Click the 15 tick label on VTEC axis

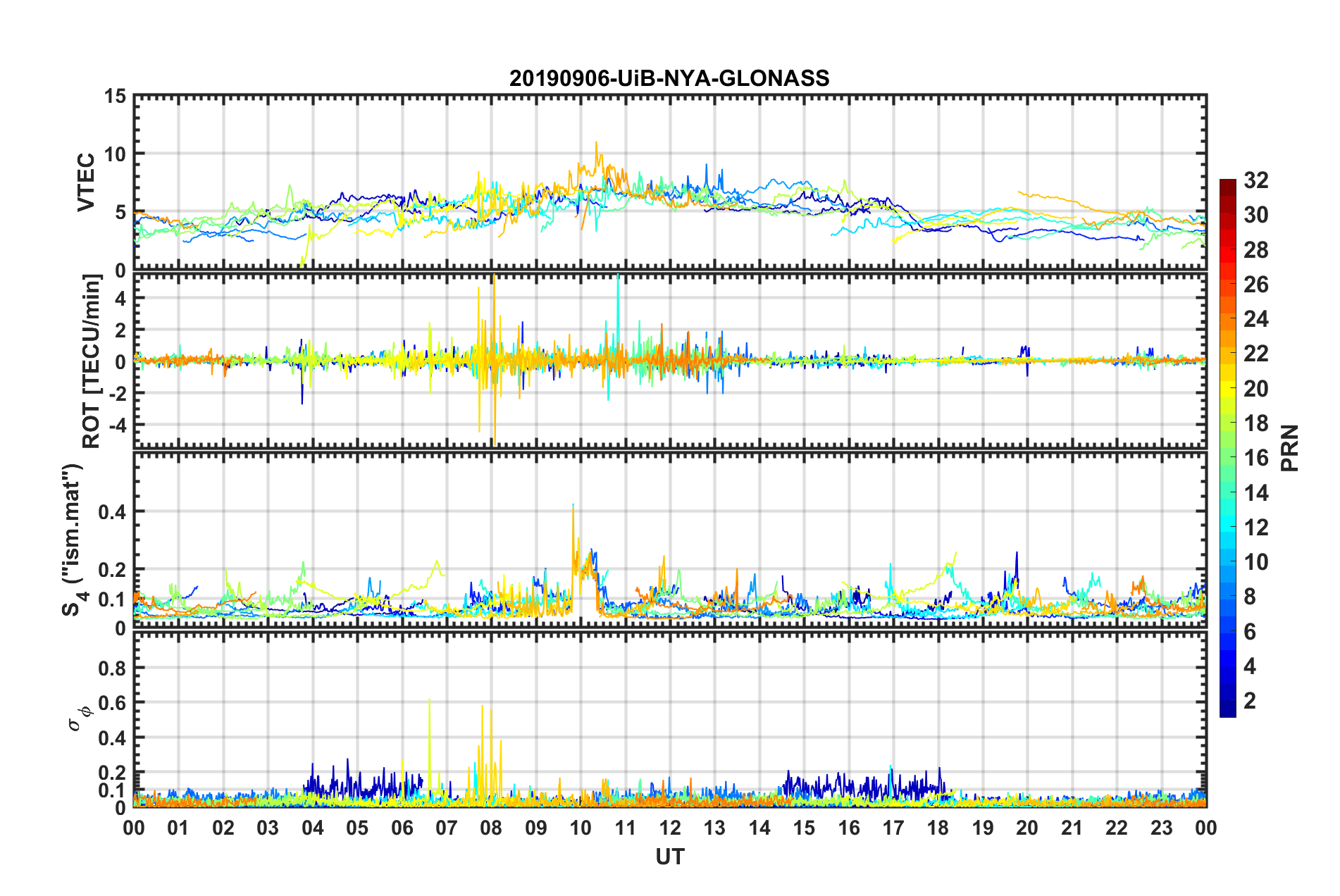coord(114,96)
